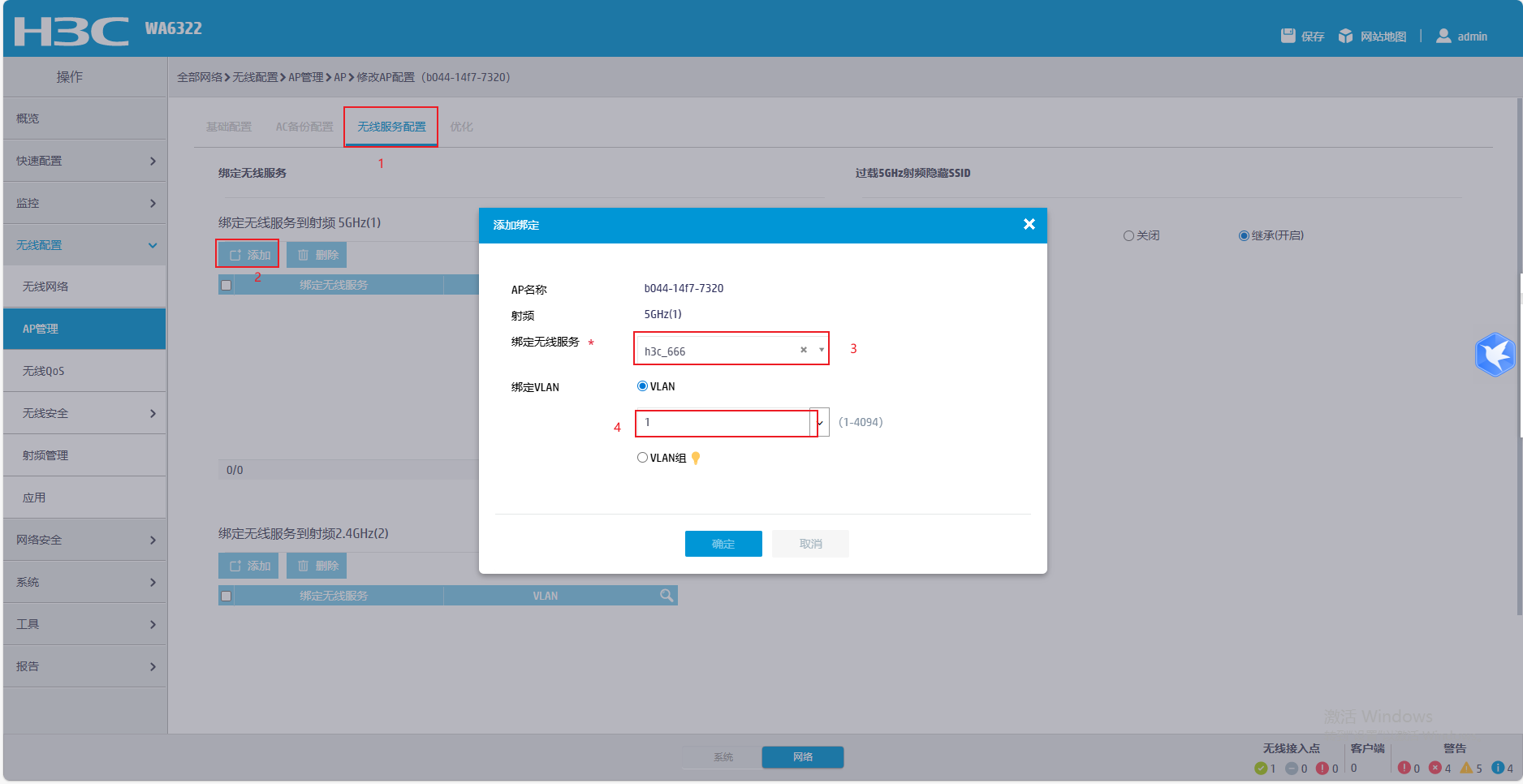Click the search magnifier icon in VLAN column

667,595
